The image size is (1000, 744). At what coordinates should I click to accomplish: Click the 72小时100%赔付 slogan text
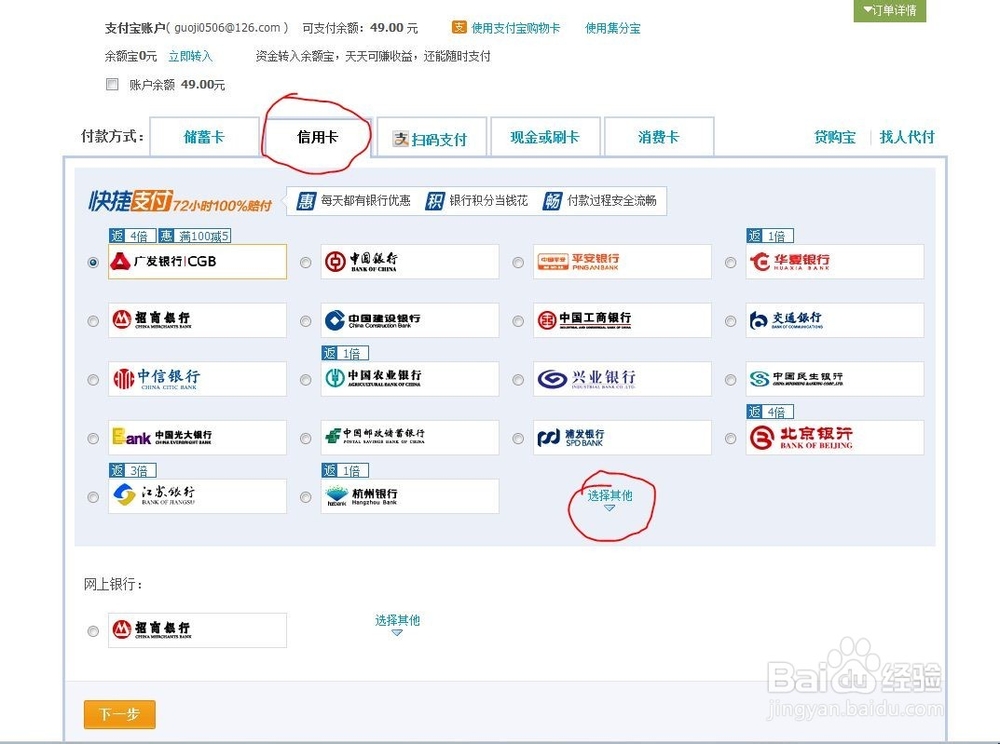(x=222, y=205)
